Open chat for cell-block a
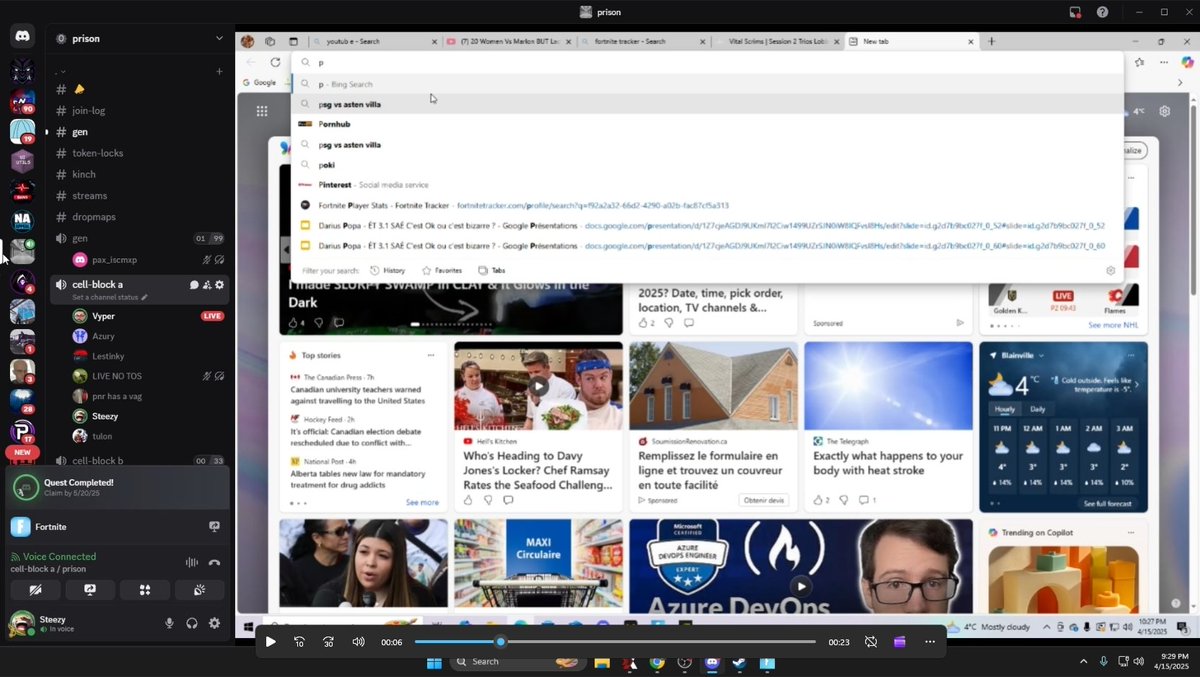 (x=194, y=285)
